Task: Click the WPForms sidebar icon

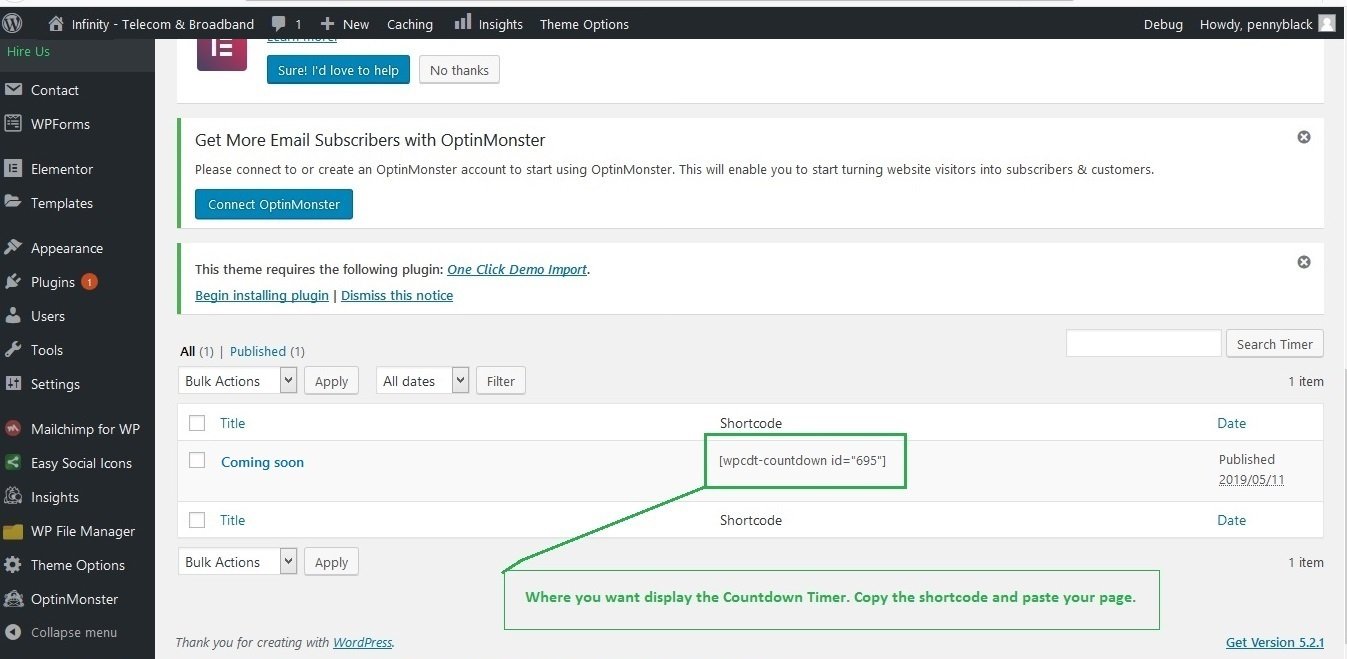Action: click(13, 124)
